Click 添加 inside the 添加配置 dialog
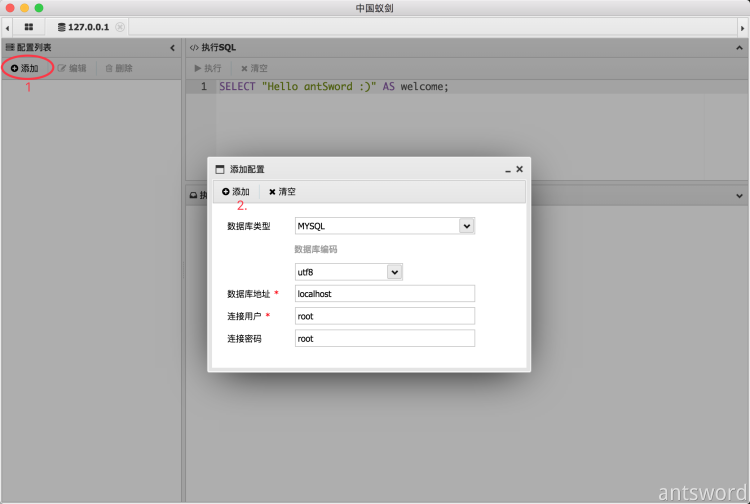Viewport: 750px width, 504px height. [236, 191]
